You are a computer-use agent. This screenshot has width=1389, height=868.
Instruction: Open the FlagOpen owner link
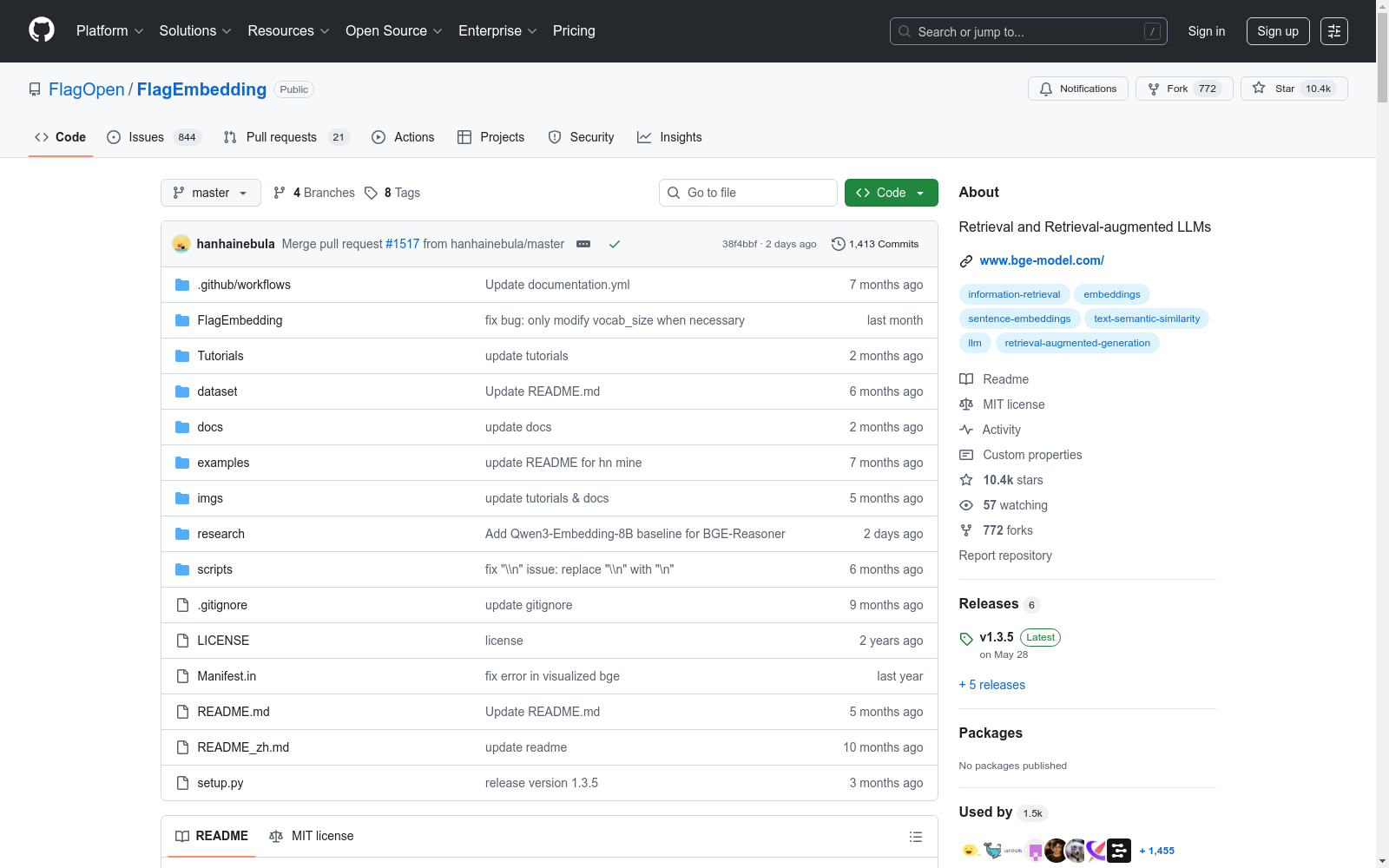point(87,89)
